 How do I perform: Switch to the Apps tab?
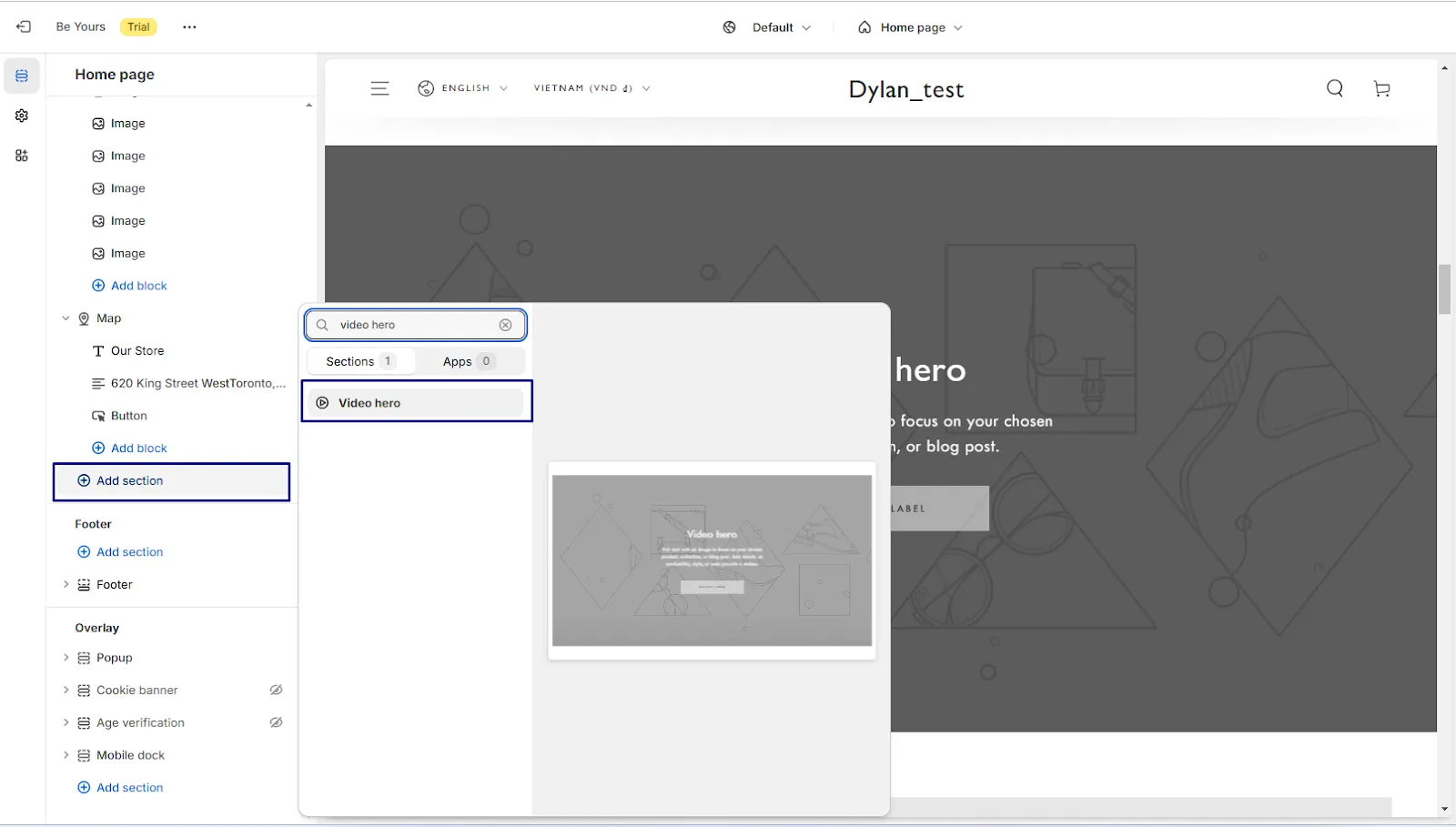(470, 361)
